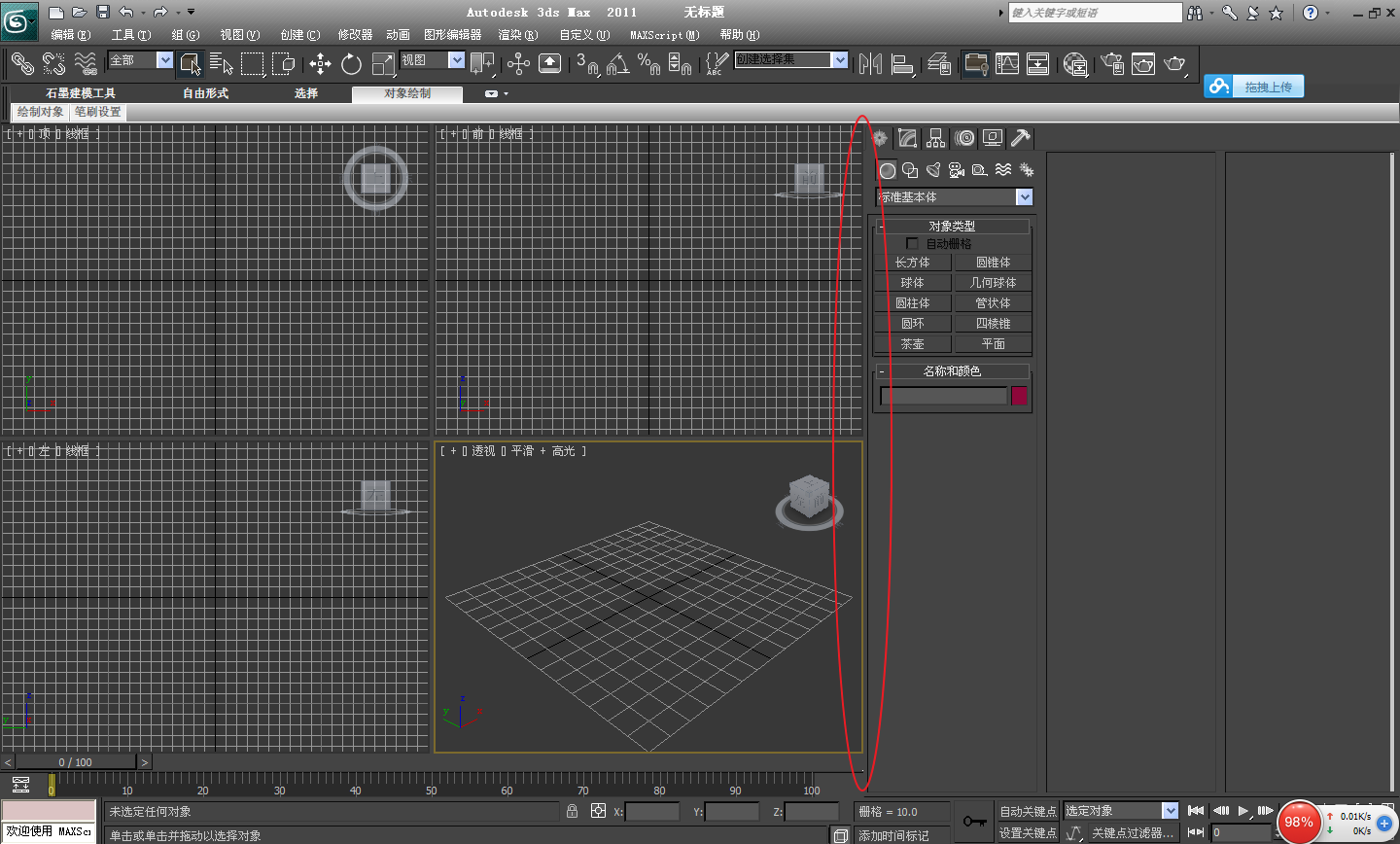Select the Space Warps create category icon
Viewport: 1400px width, 844px height.
1003,170
